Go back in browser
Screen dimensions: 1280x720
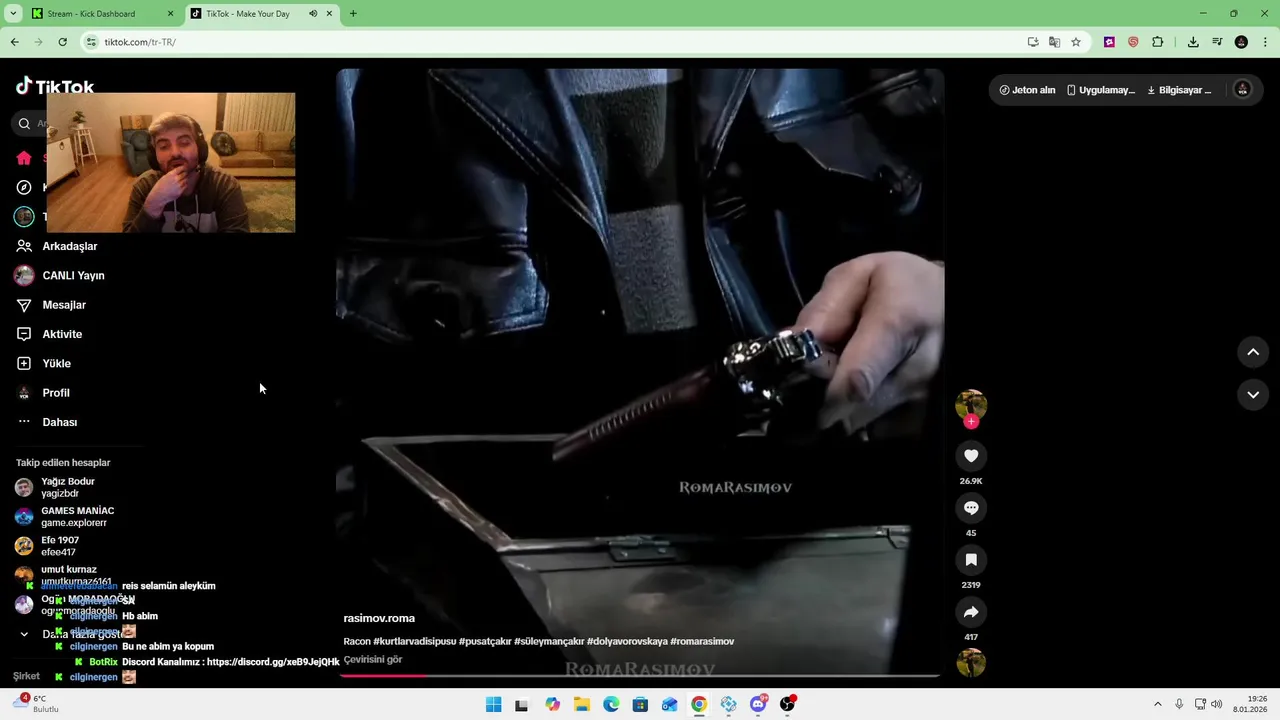pos(14,42)
